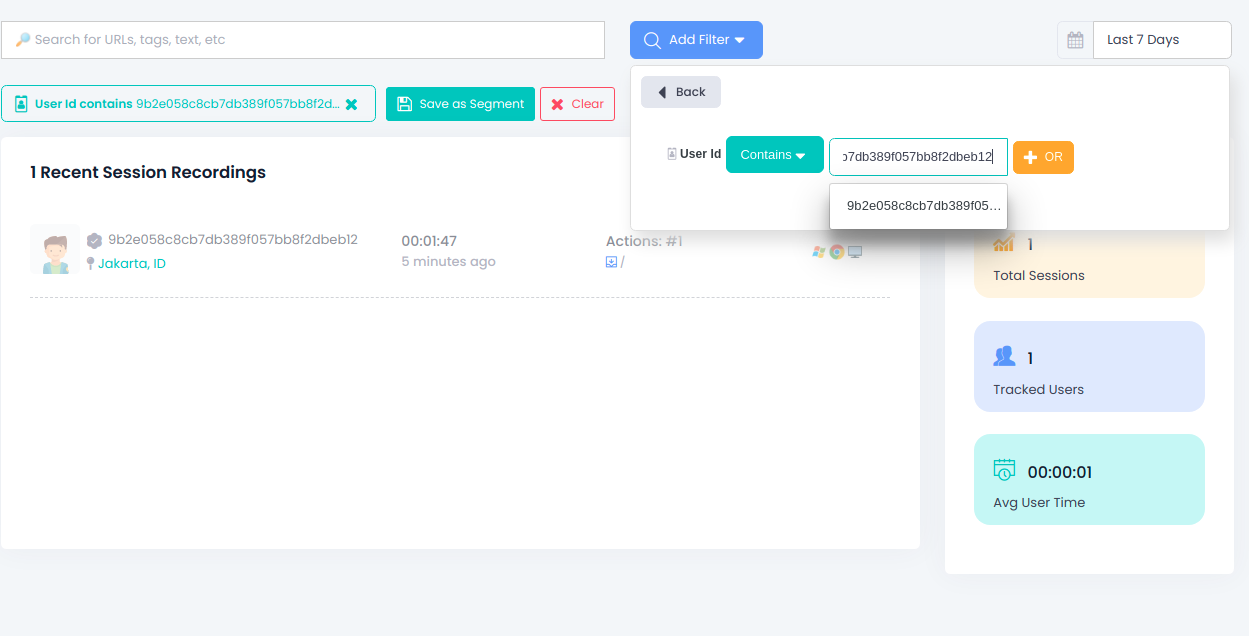Click the Chrome browser icon on the session row

(836, 251)
